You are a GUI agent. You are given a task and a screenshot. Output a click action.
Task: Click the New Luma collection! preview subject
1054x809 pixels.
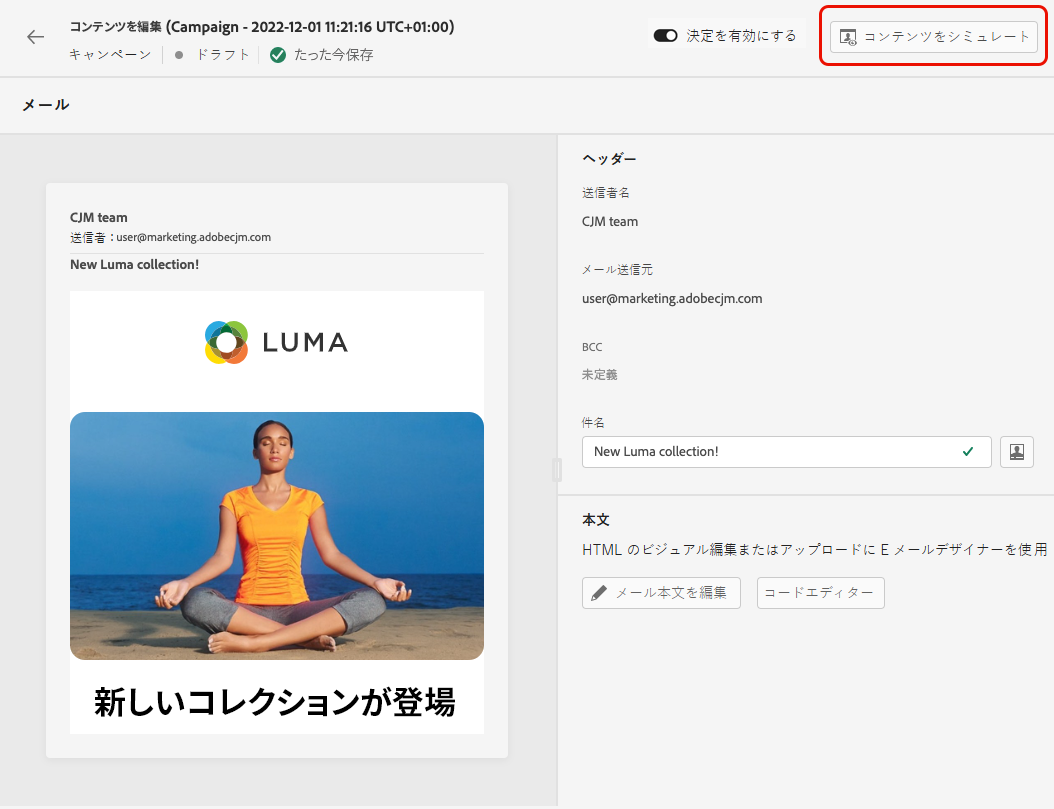tap(134, 265)
